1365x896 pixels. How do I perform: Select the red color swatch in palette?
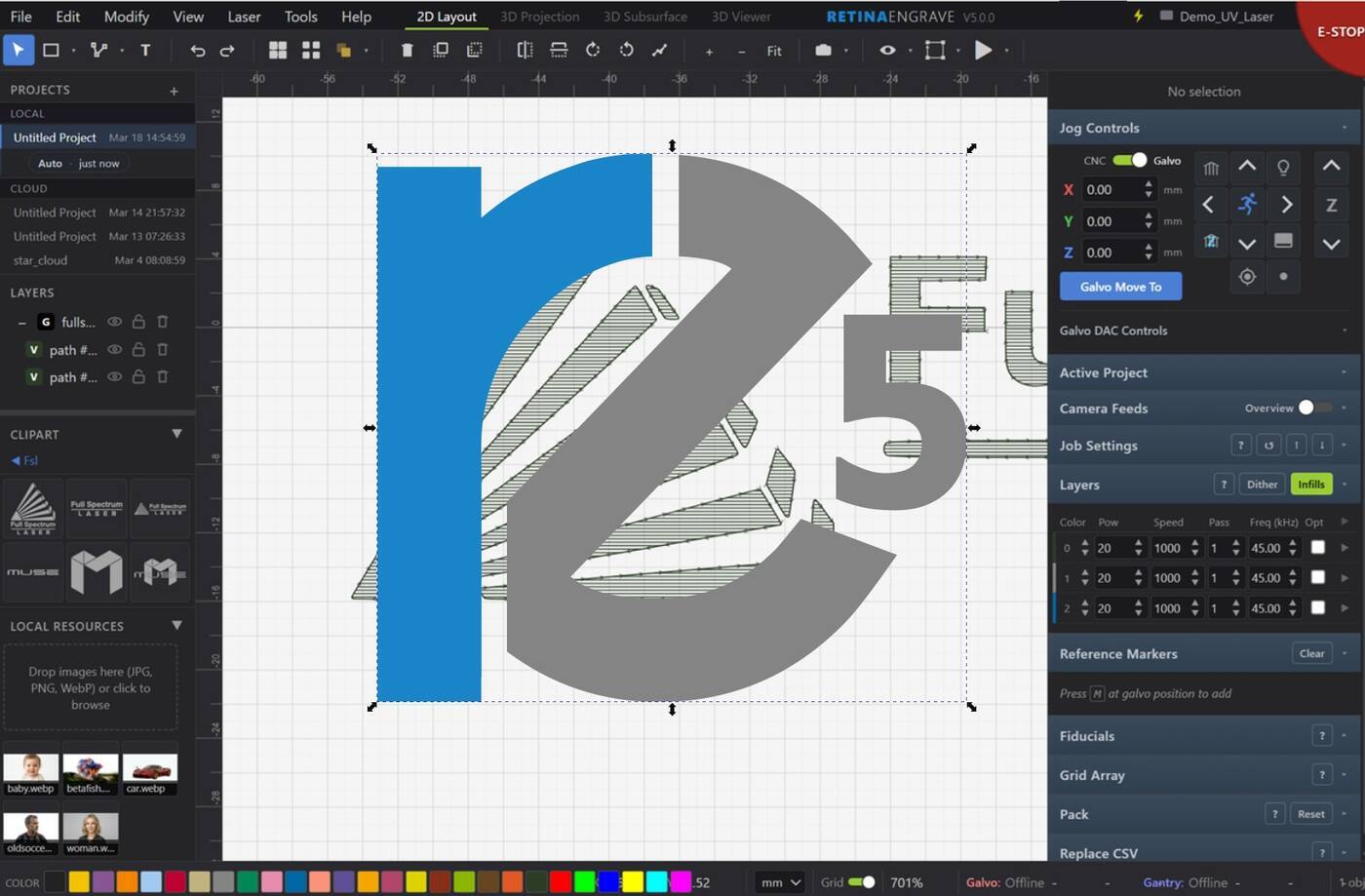click(x=561, y=882)
